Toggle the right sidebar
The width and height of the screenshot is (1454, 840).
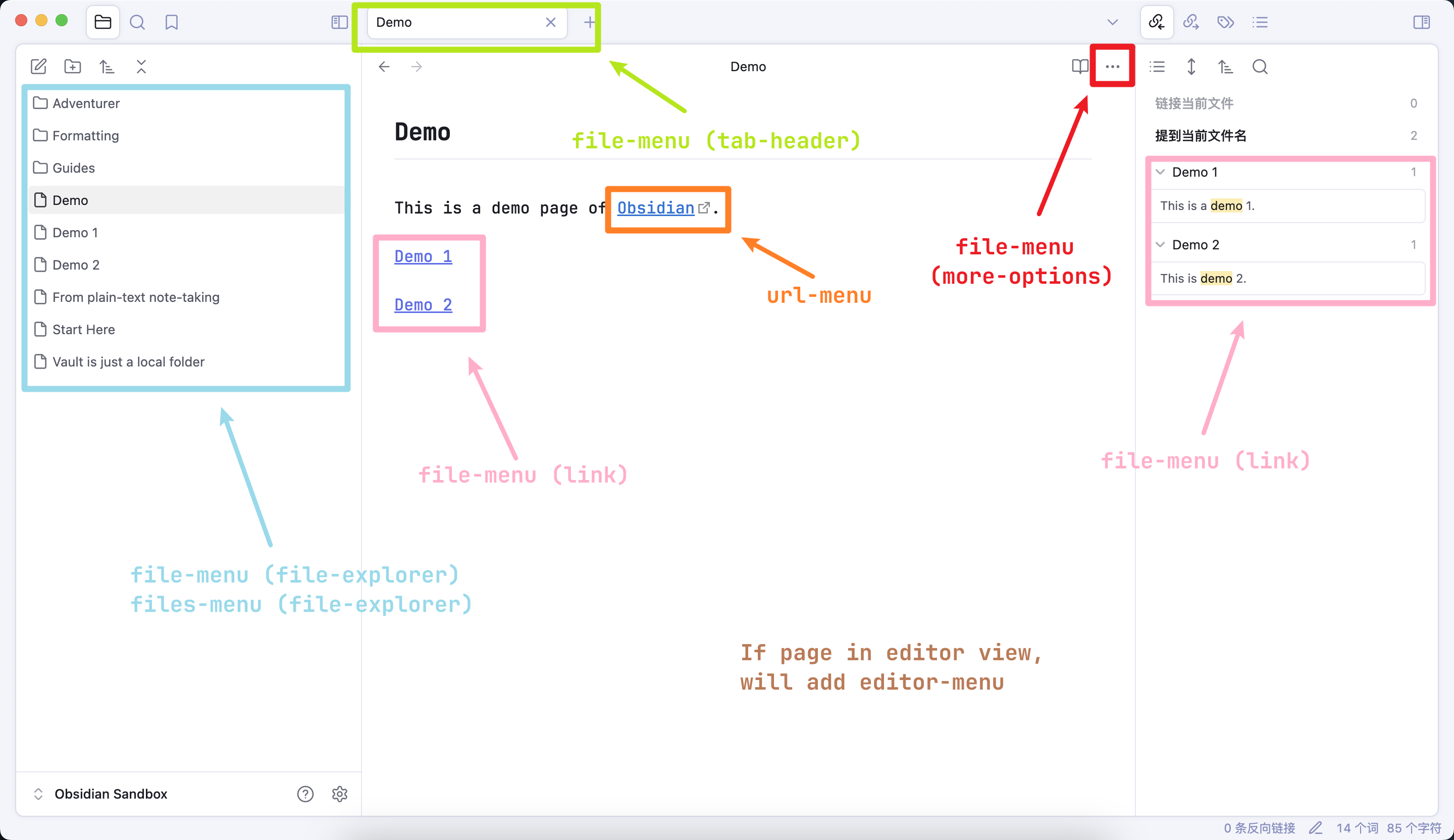tap(1421, 22)
